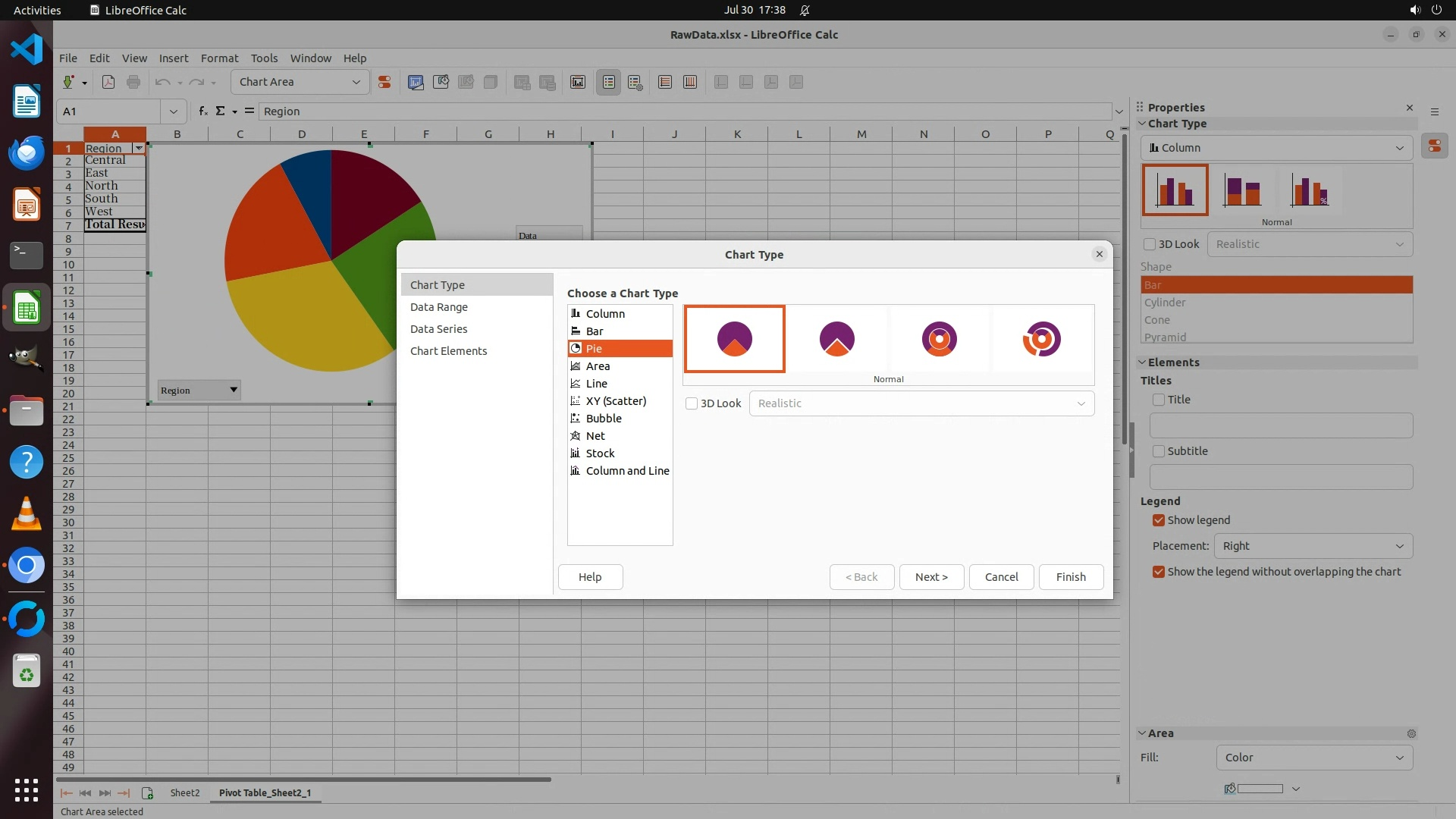Choose the Exploded Pie chart subtype
The image size is (1456, 819).
coord(836,339)
